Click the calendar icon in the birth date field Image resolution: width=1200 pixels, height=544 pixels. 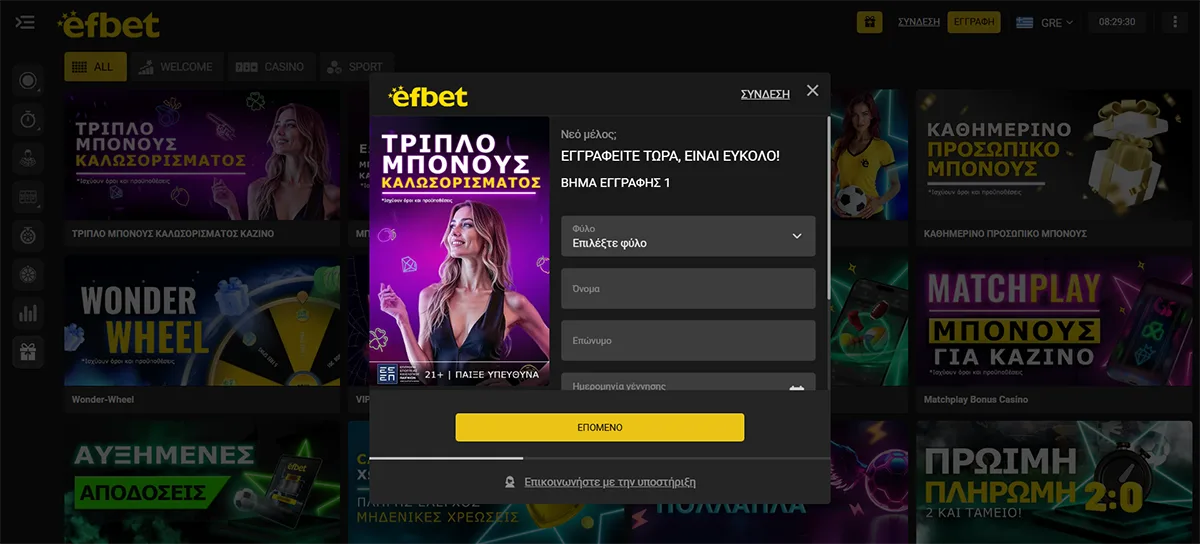797,388
